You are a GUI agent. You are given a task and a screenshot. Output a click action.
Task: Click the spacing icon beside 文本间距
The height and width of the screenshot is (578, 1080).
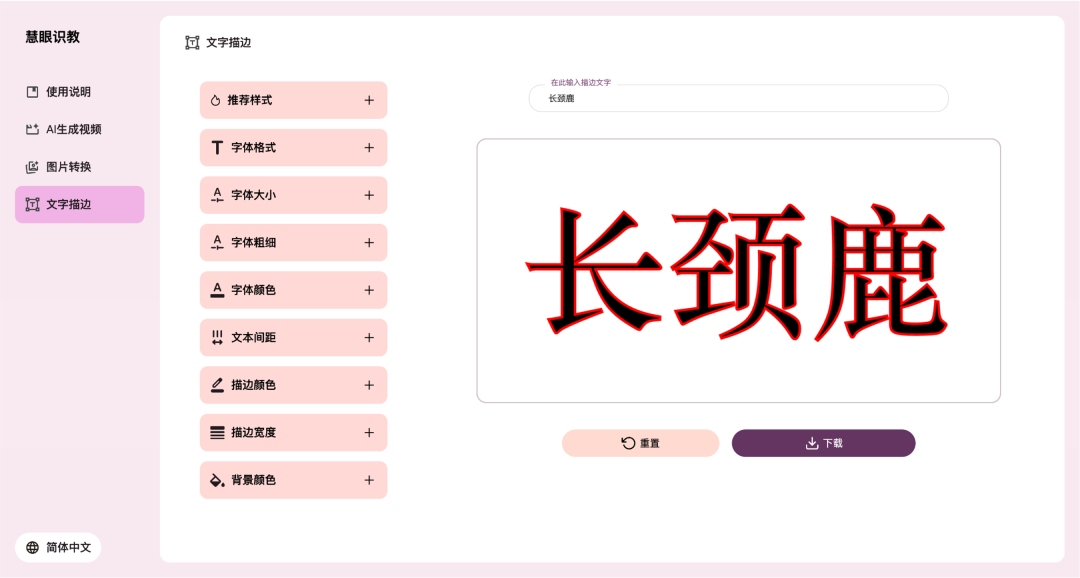pyautogui.click(x=217, y=338)
